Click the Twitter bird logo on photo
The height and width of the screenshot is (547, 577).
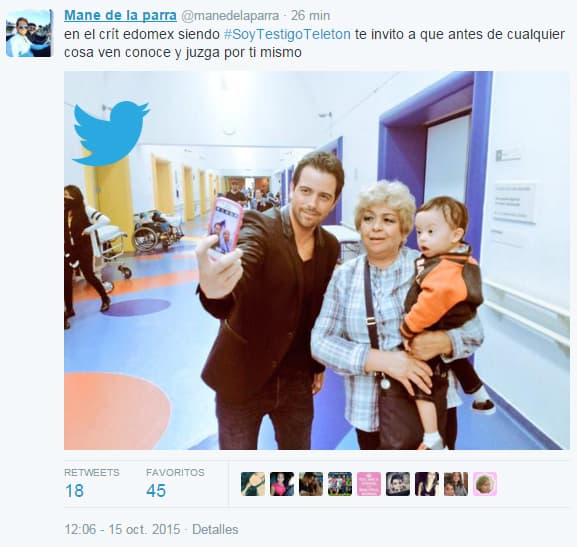tap(111, 133)
